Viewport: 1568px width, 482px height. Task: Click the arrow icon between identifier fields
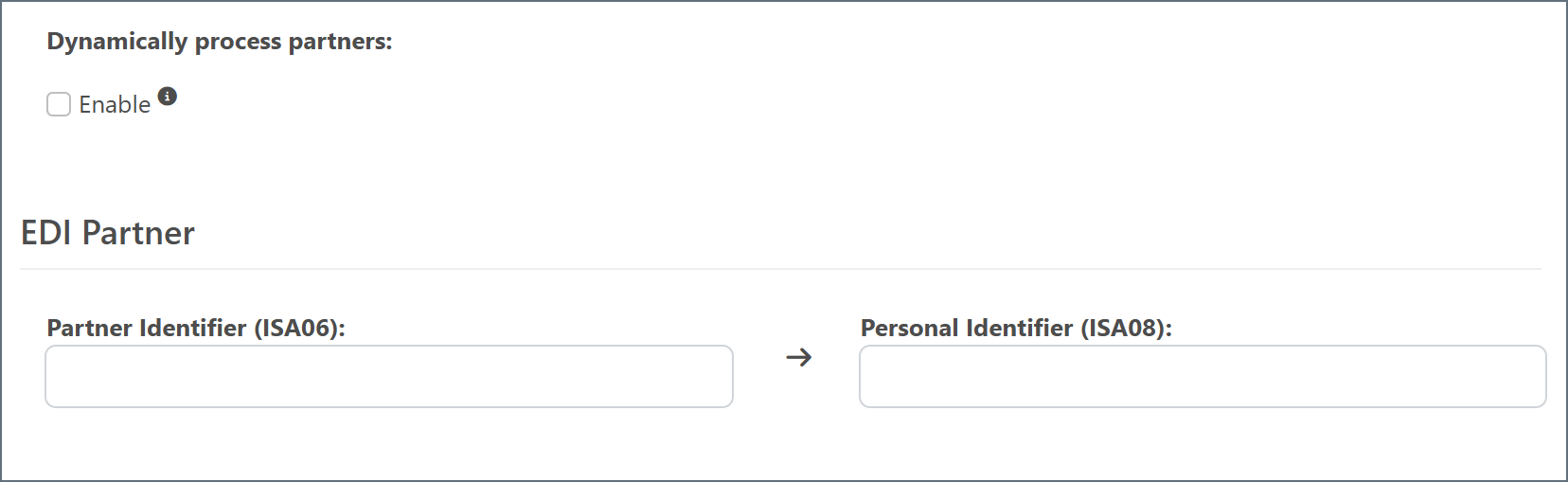pyautogui.click(x=799, y=357)
